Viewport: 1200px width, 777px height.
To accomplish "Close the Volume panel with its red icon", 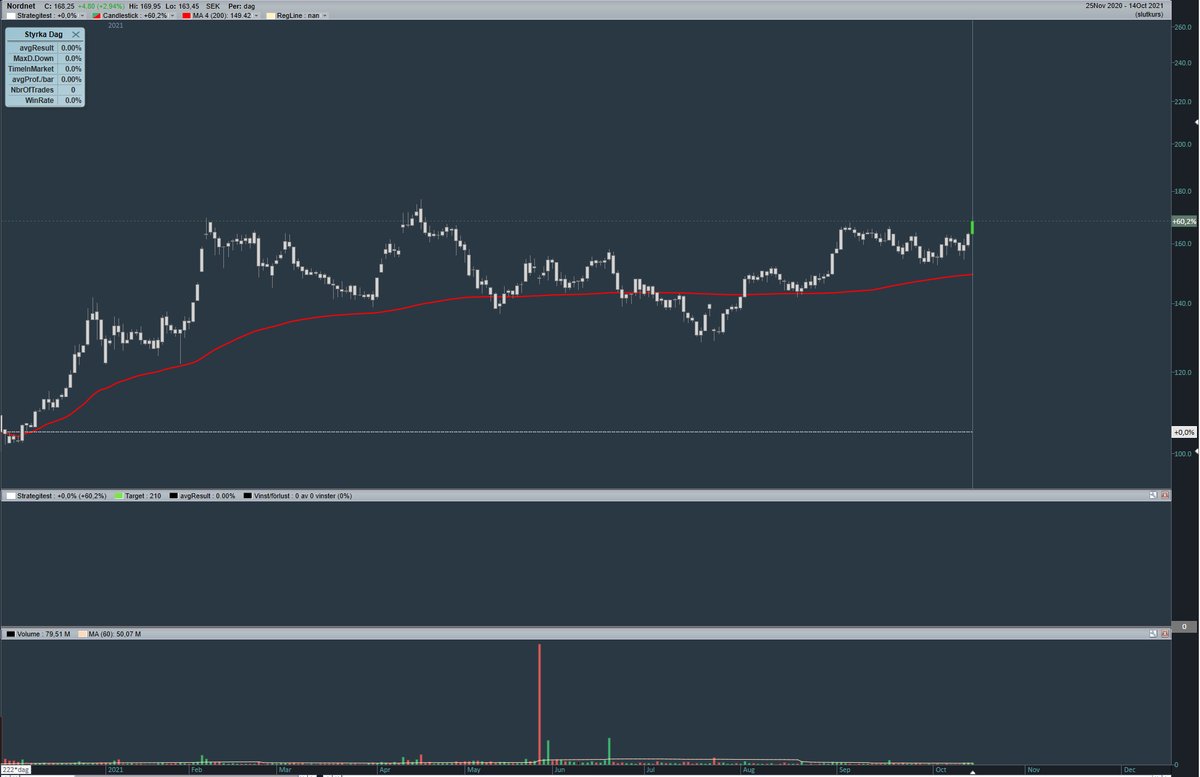I will [x=1164, y=634].
